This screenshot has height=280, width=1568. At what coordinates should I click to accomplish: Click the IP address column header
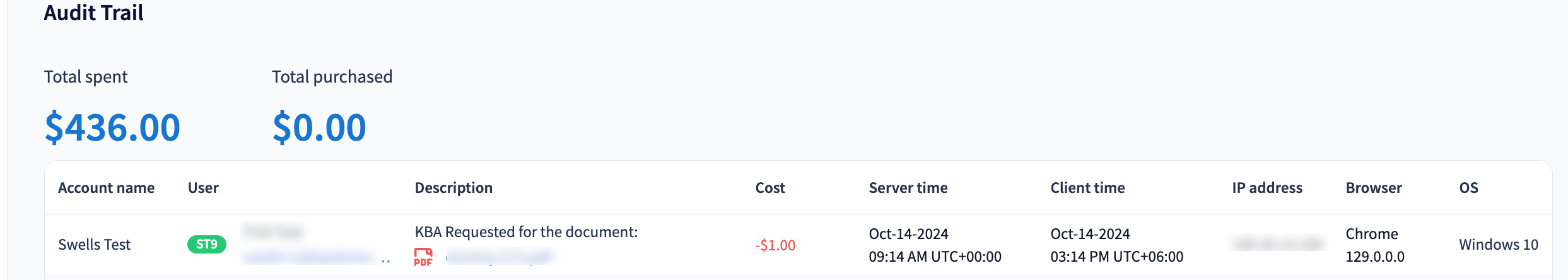click(x=1267, y=188)
